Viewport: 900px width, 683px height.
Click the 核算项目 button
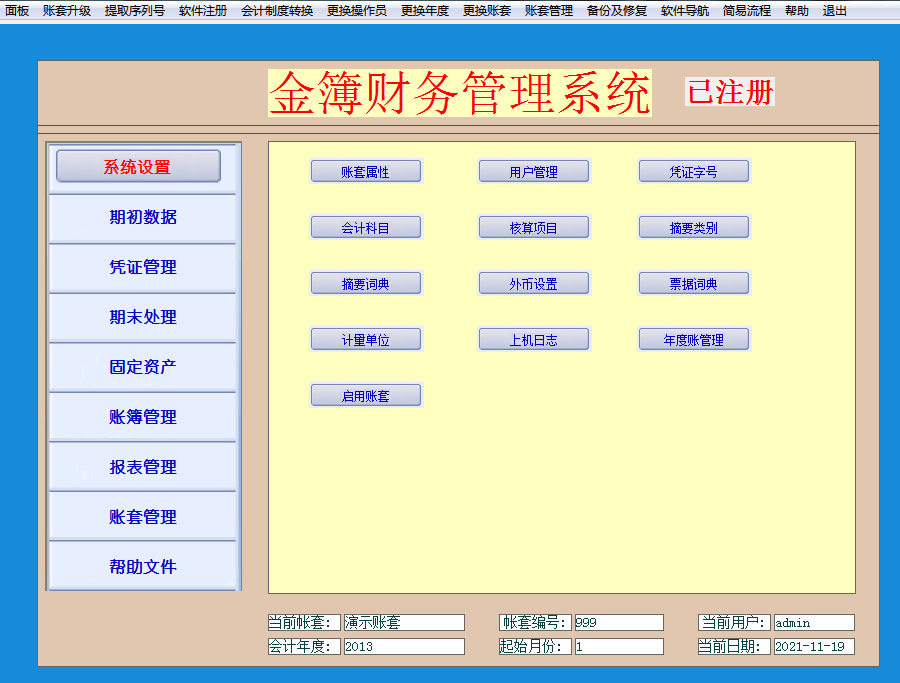click(534, 227)
